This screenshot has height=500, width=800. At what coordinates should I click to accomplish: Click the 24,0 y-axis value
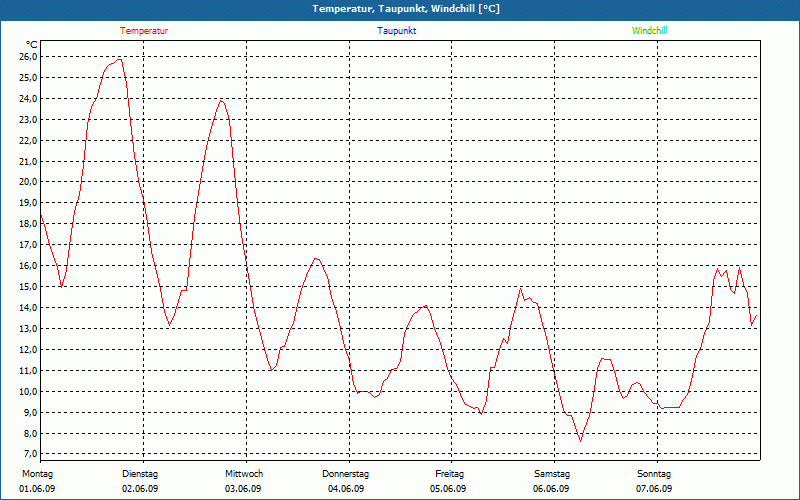tap(29, 98)
